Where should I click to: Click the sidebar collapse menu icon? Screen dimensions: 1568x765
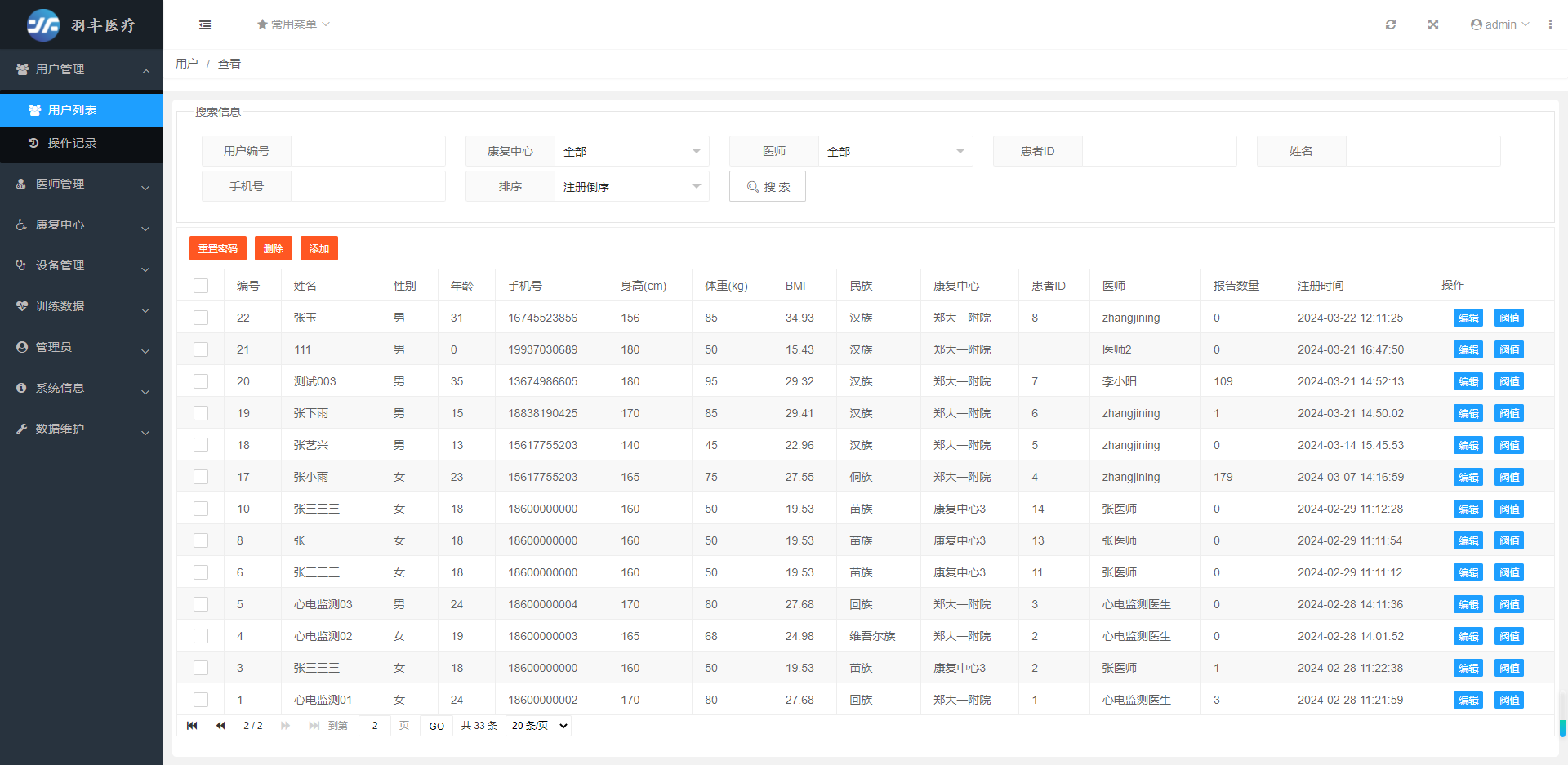[x=205, y=25]
